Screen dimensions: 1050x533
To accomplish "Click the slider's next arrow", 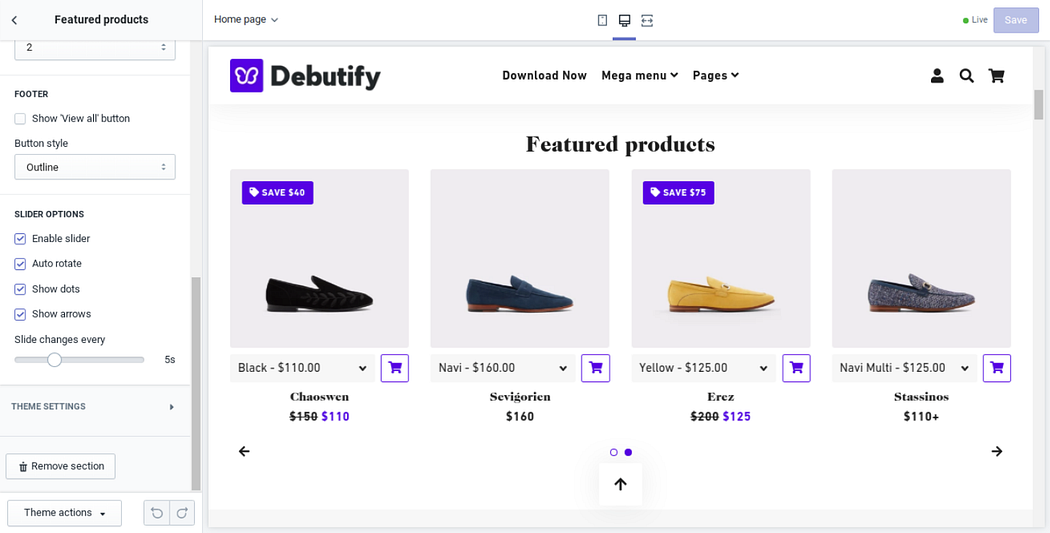I will click(997, 451).
